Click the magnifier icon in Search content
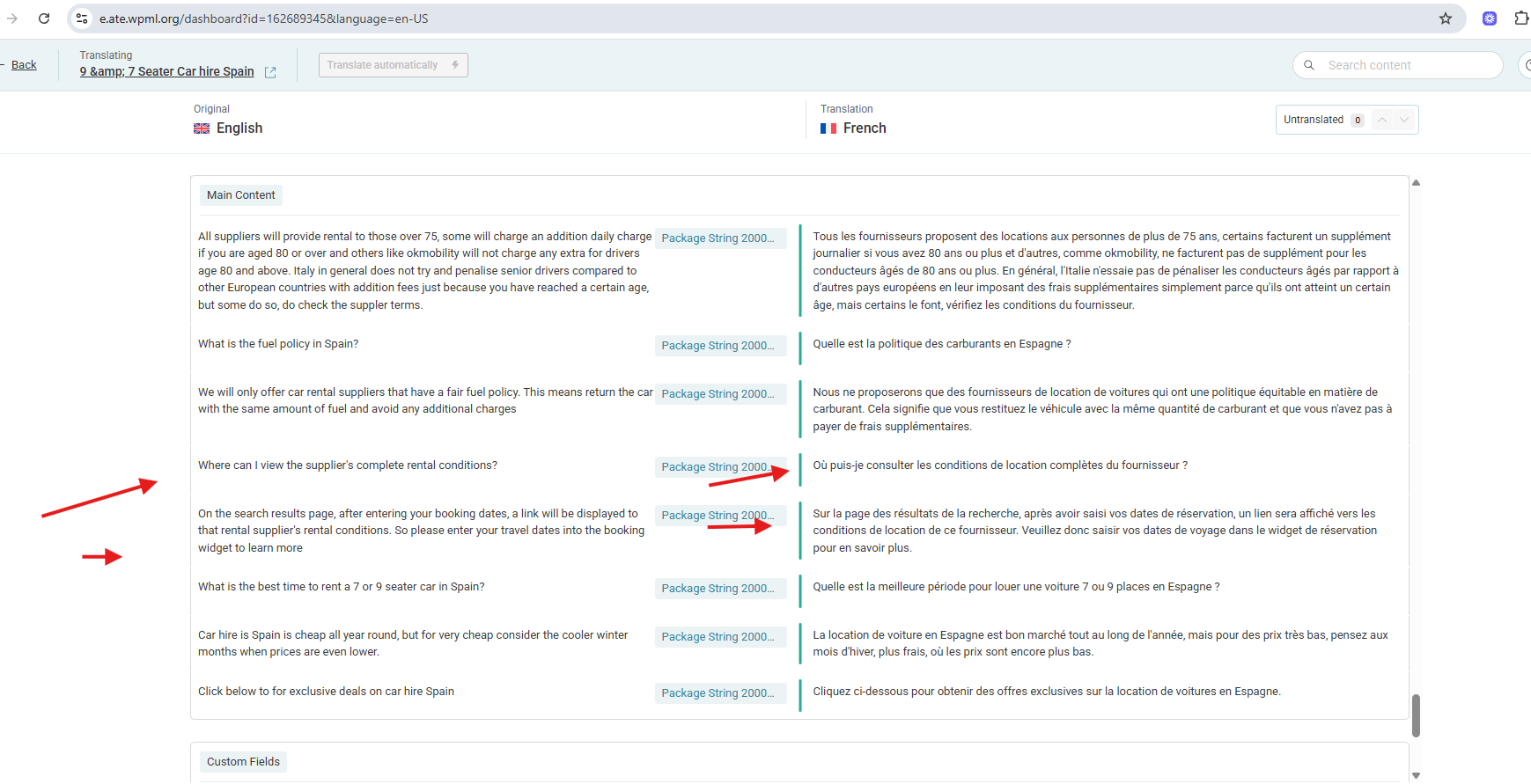 (x=1309, y=65)
